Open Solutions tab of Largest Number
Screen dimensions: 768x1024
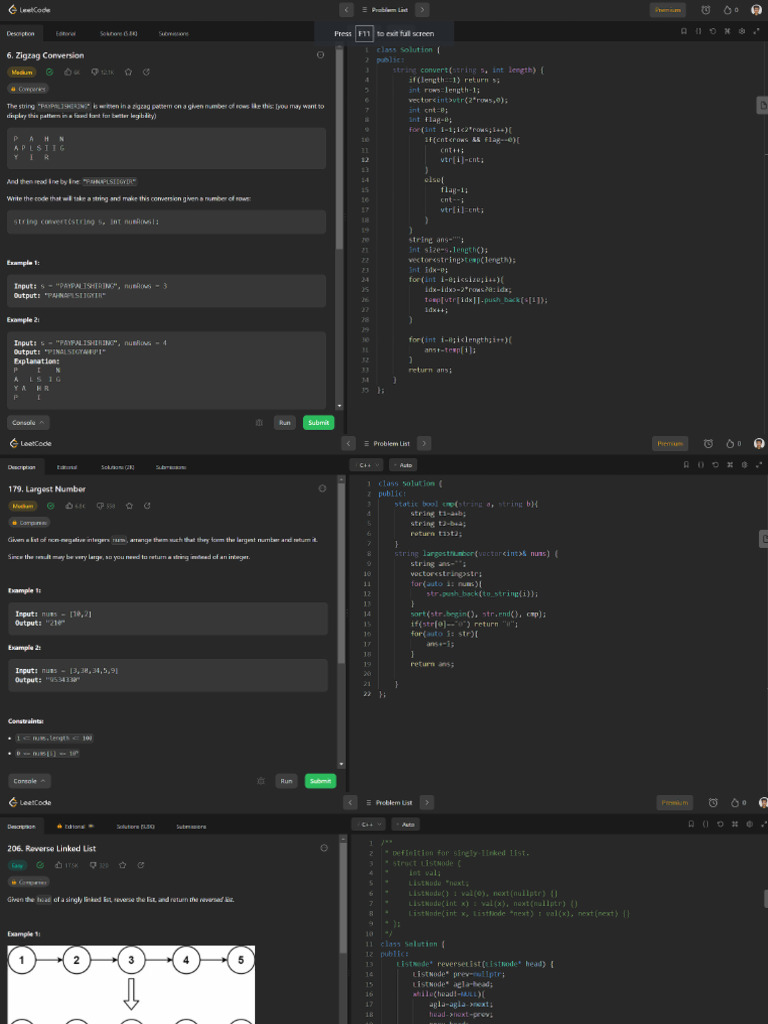point(118,467)
